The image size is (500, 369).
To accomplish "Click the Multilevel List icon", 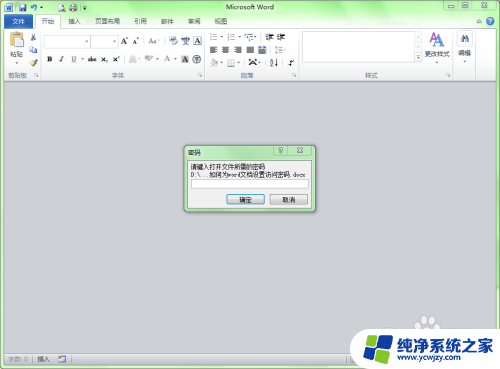I will (x=250, y=37).
